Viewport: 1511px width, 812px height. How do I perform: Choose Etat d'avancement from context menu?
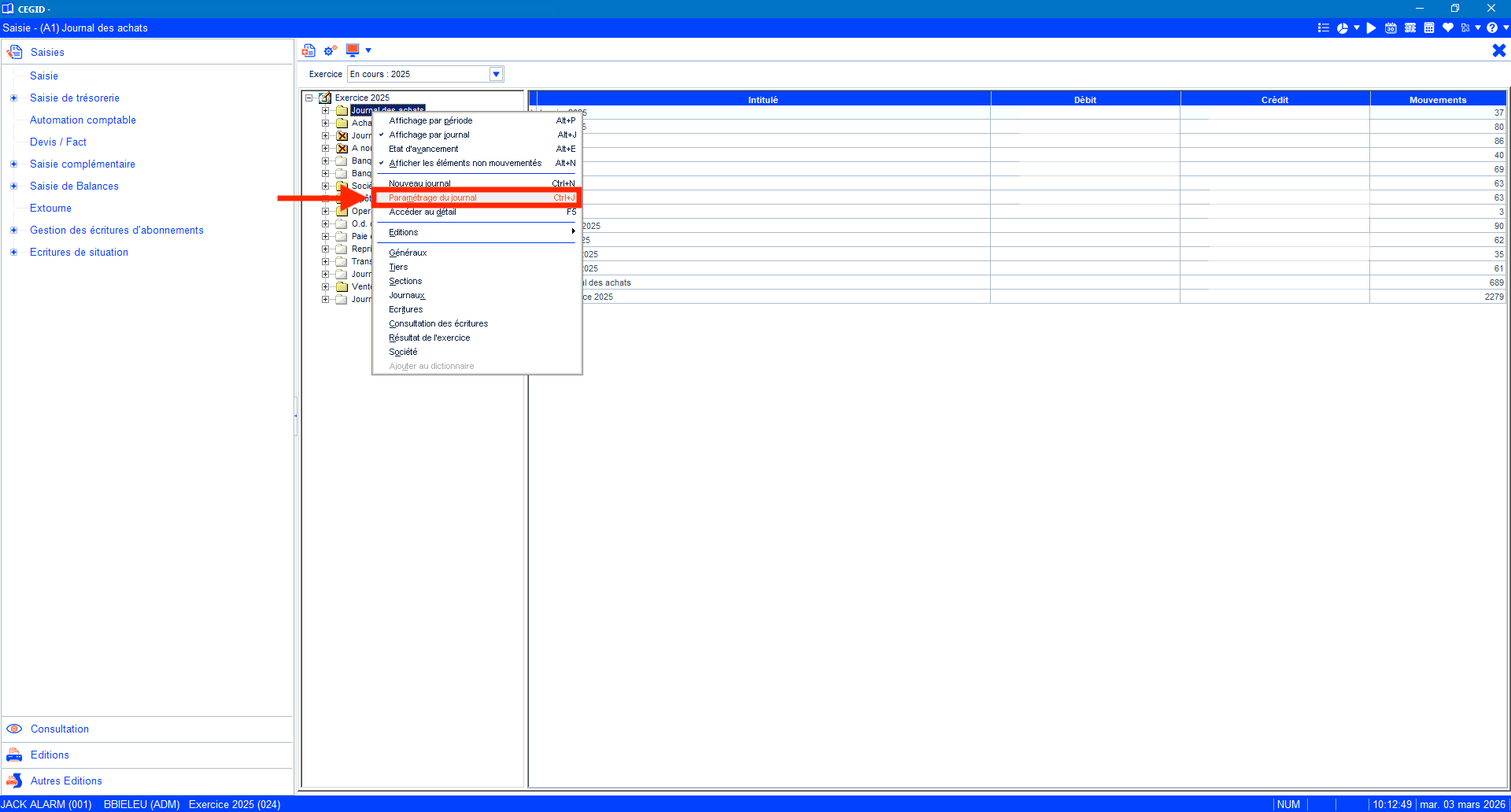coord(477,149)
